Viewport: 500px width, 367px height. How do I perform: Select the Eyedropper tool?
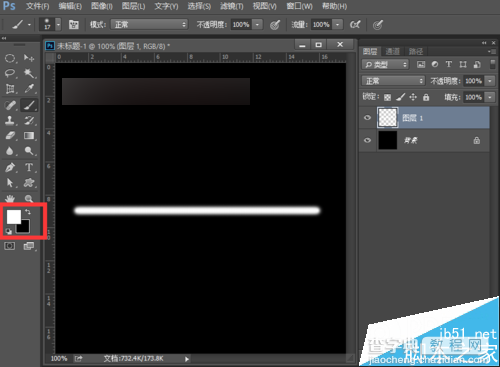coord(29,89)
